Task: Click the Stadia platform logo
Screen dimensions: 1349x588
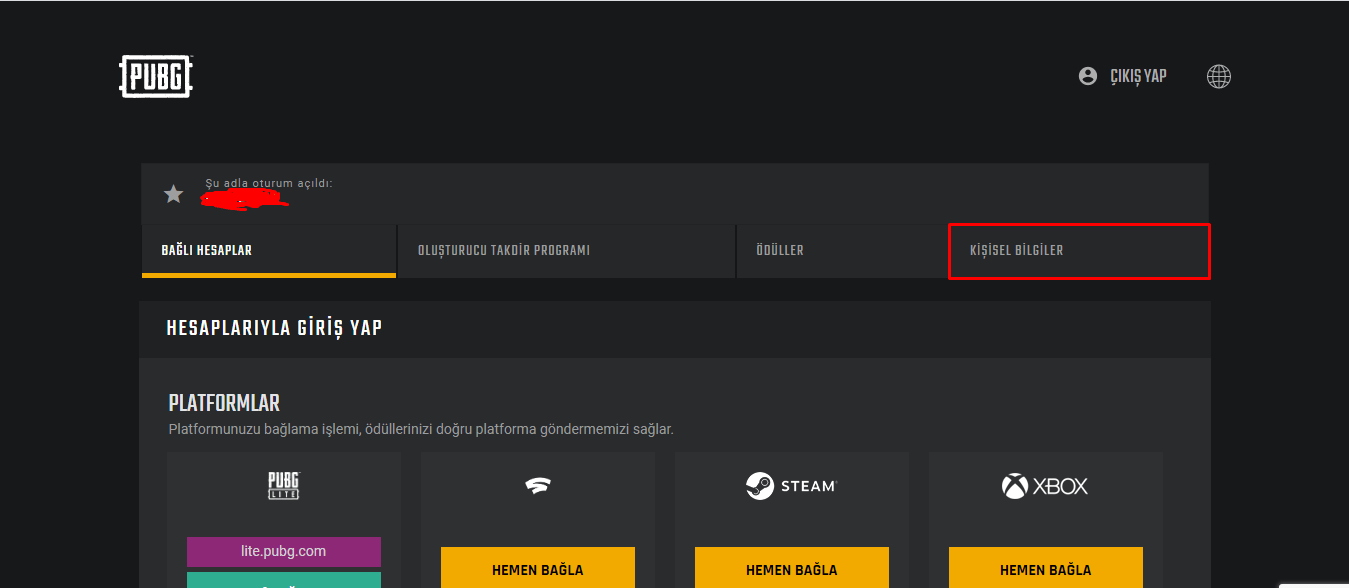Action: click(x=538, y=487)
